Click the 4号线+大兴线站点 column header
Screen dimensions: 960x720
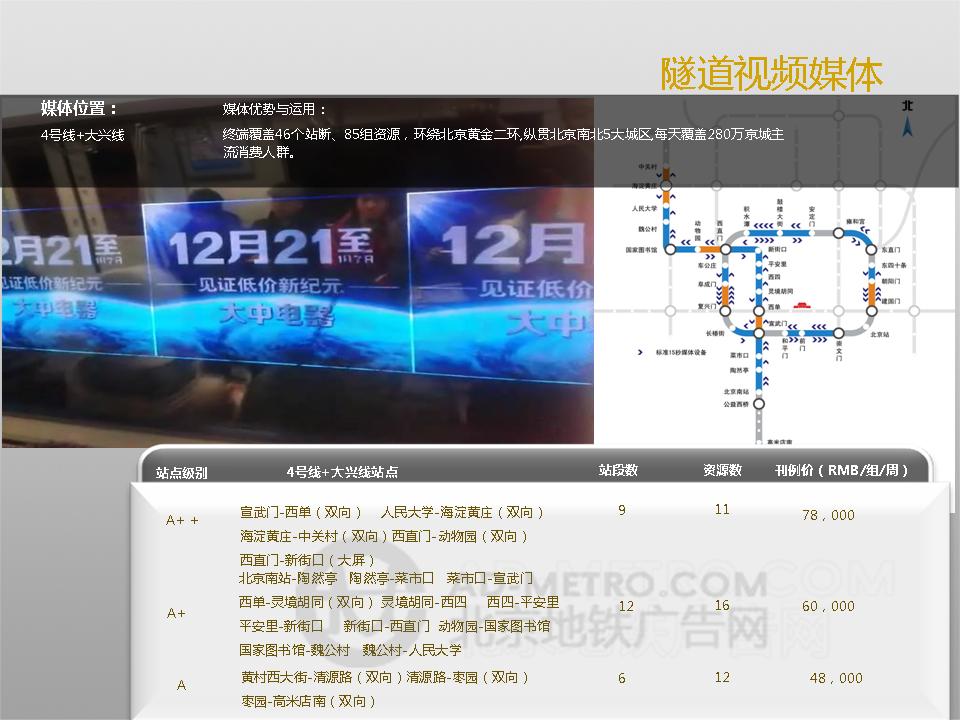pyautogui.click(x=342, y=472)
